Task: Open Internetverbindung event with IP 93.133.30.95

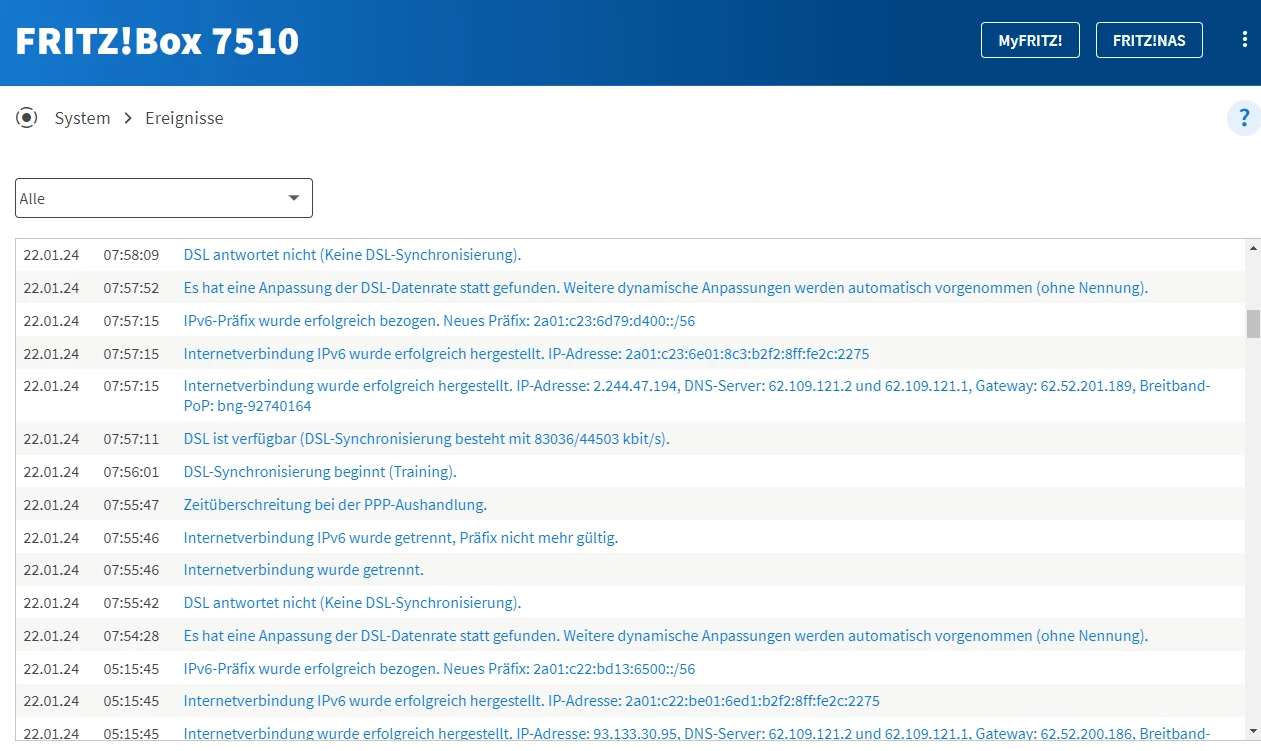Action: point(697,734)
